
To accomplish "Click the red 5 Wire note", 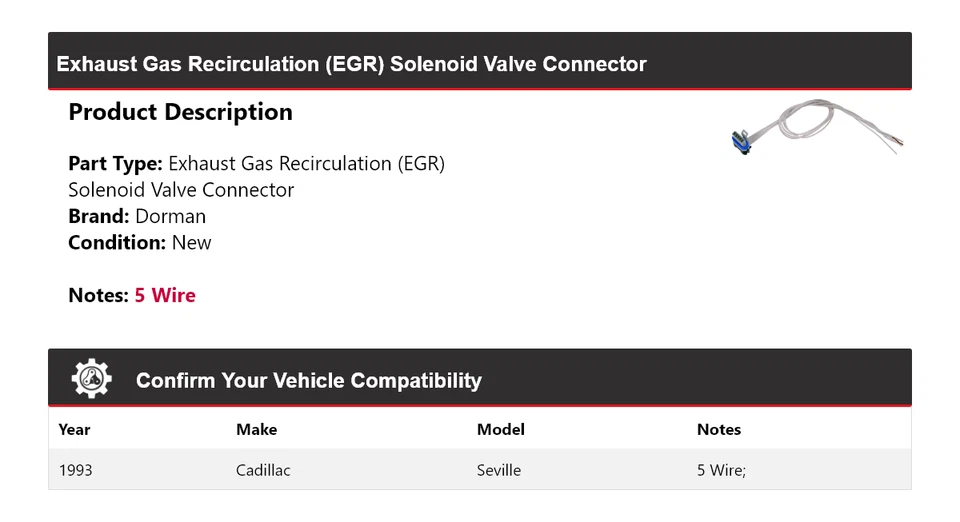I will click(165, 295).
